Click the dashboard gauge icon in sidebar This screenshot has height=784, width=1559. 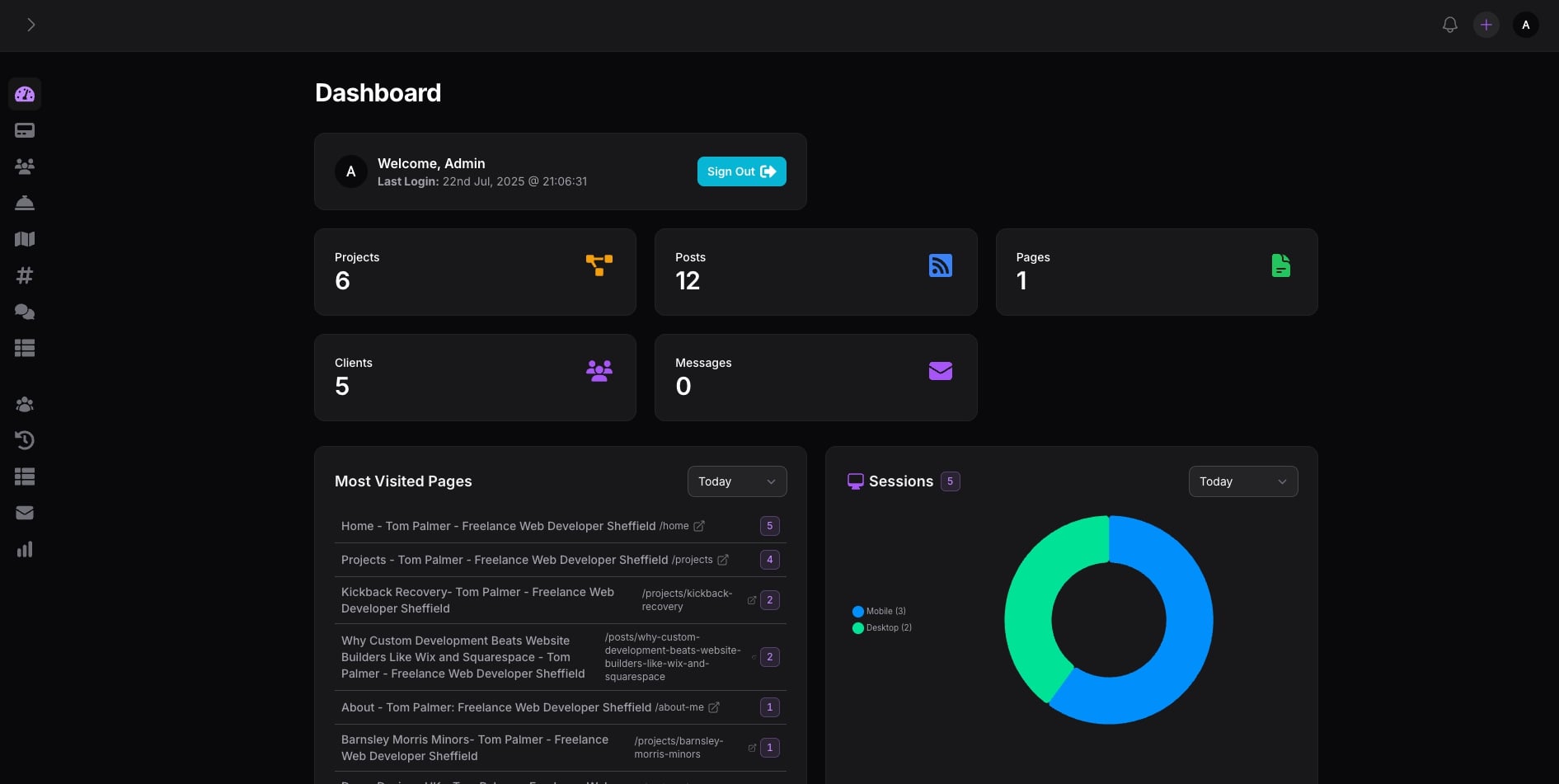coord(25,94)
